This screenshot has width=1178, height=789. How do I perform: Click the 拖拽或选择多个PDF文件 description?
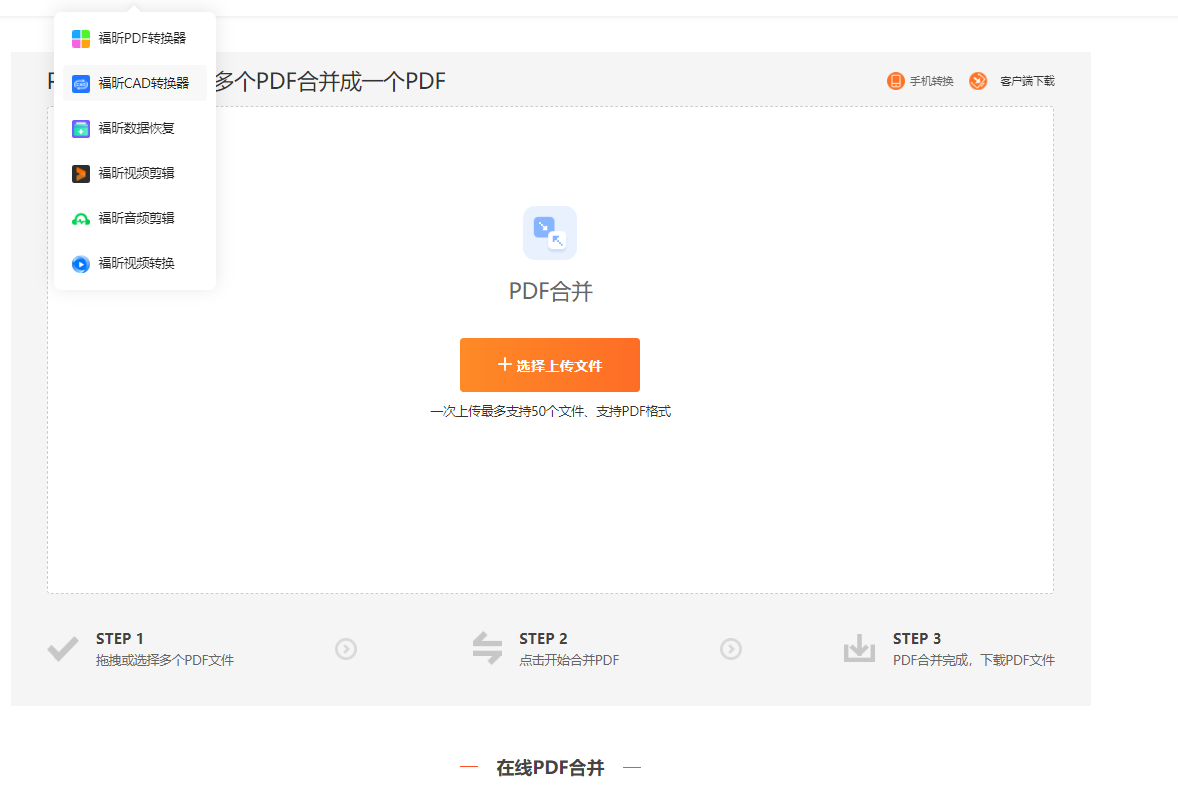tap(165, 661)
